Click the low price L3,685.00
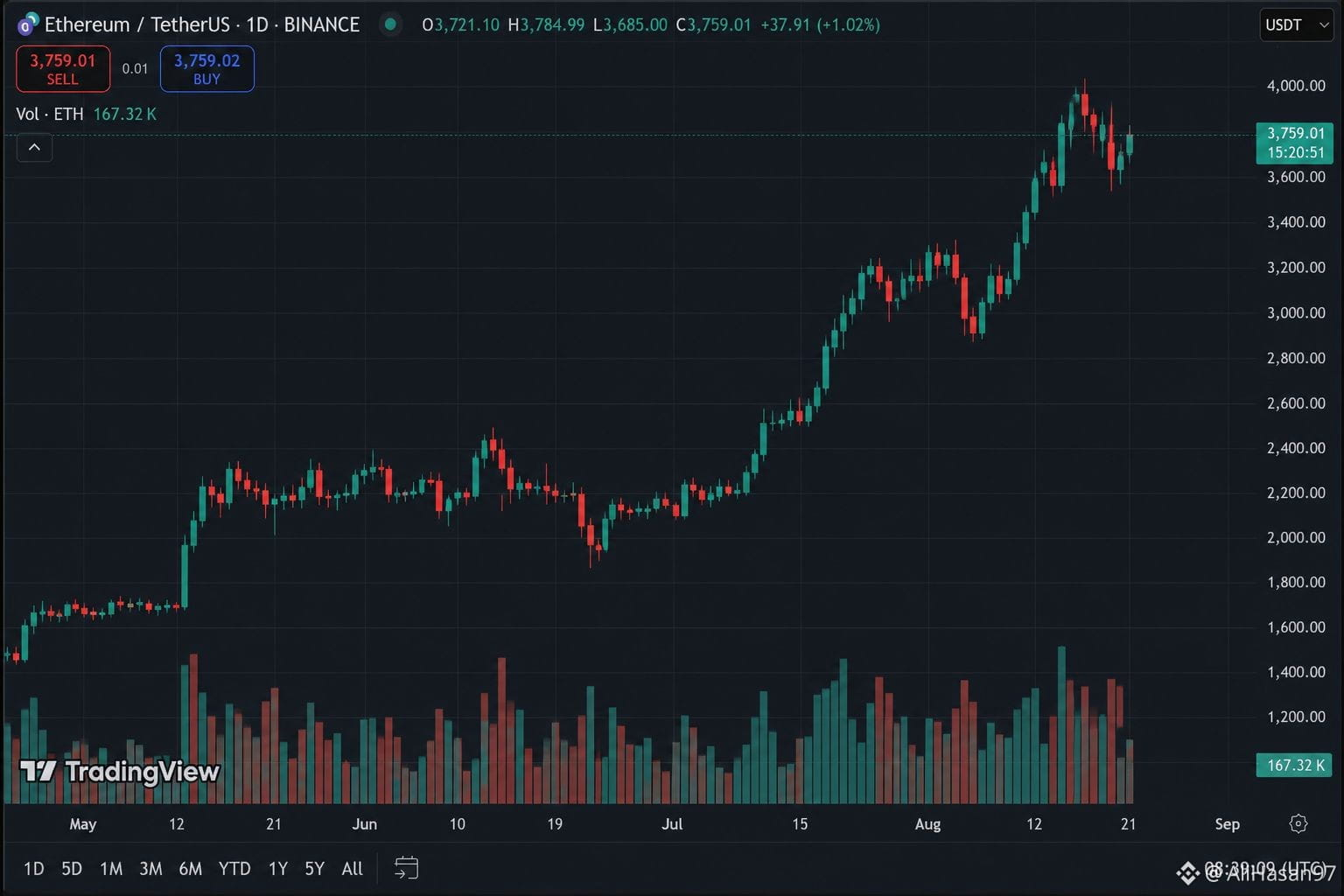The width and height of the screenshot is (1344, 896). 630,24
